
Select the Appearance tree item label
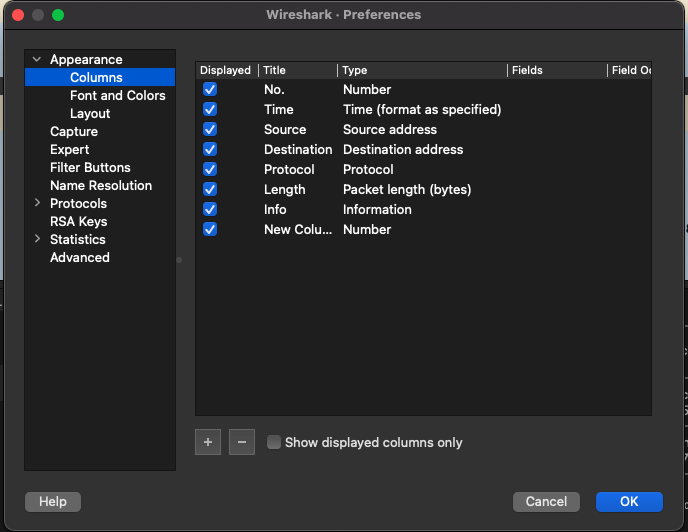[x=86, y=59]
